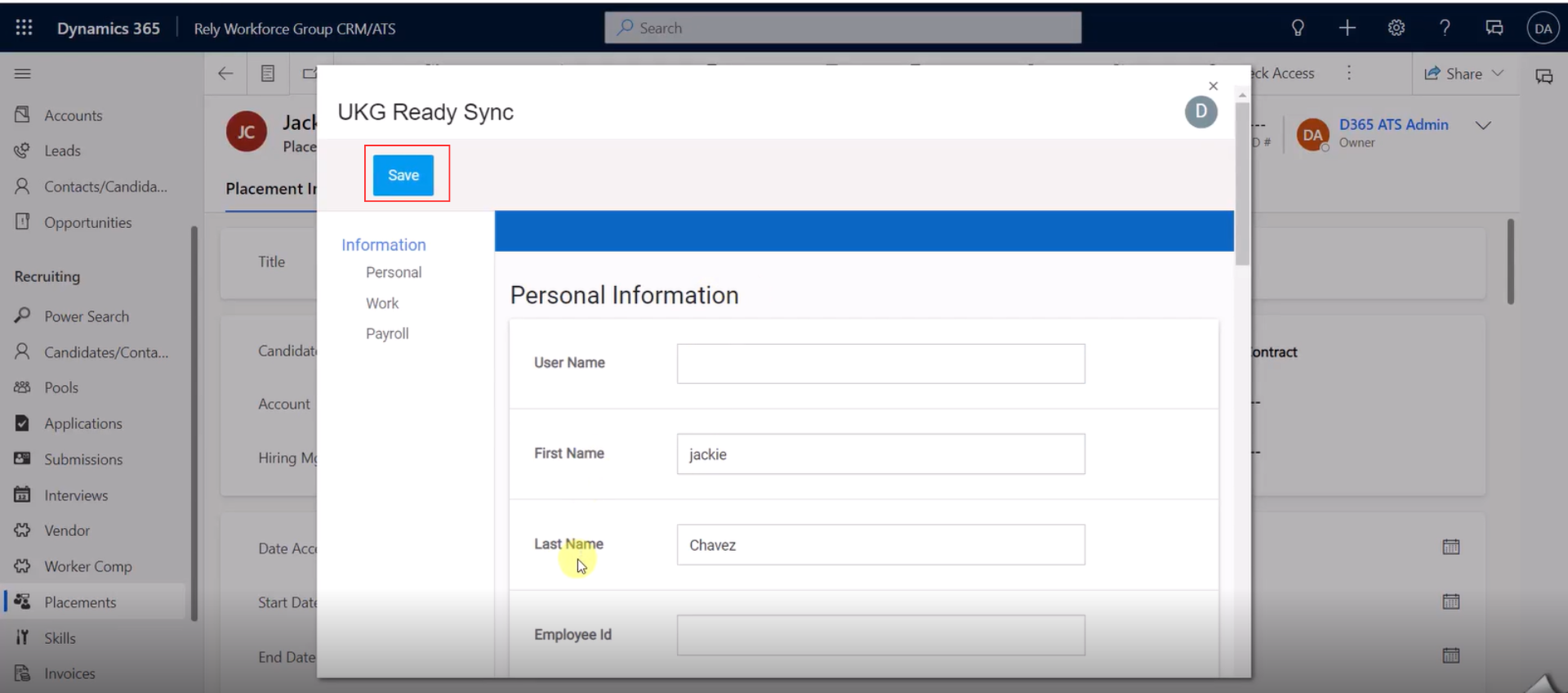
Task: Open the Dynamics 365 app launcher grid
Action: (24, 28)
